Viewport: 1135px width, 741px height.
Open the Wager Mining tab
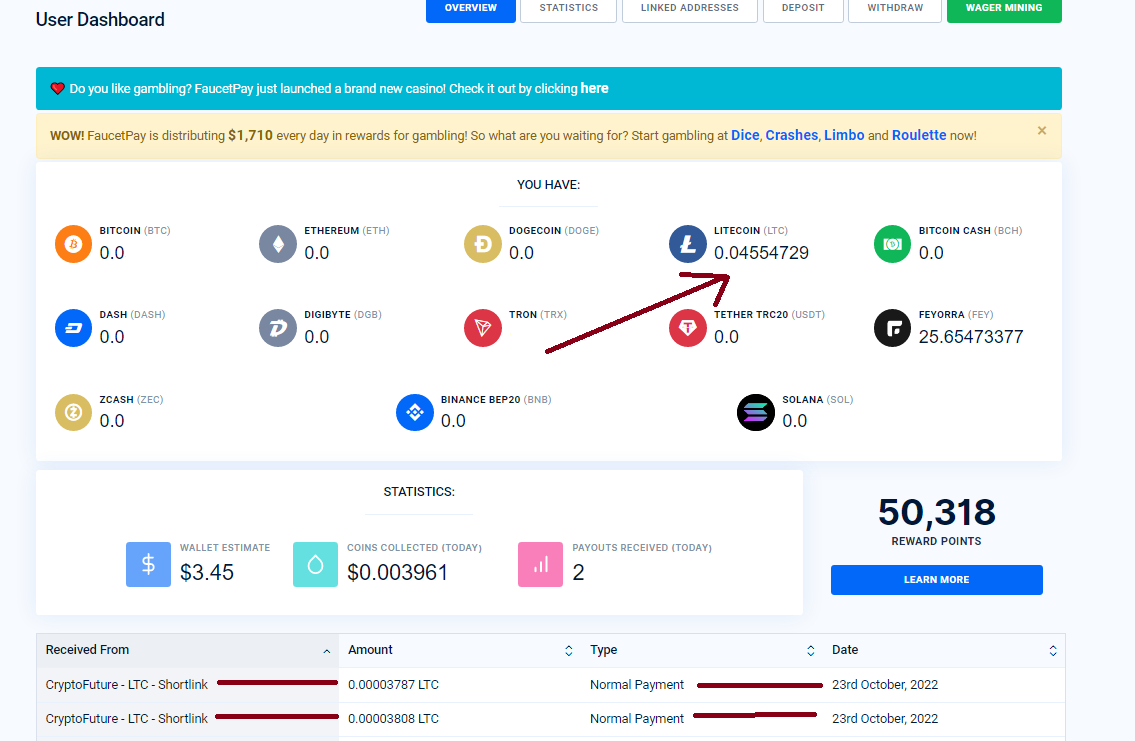pos(1004,9)
